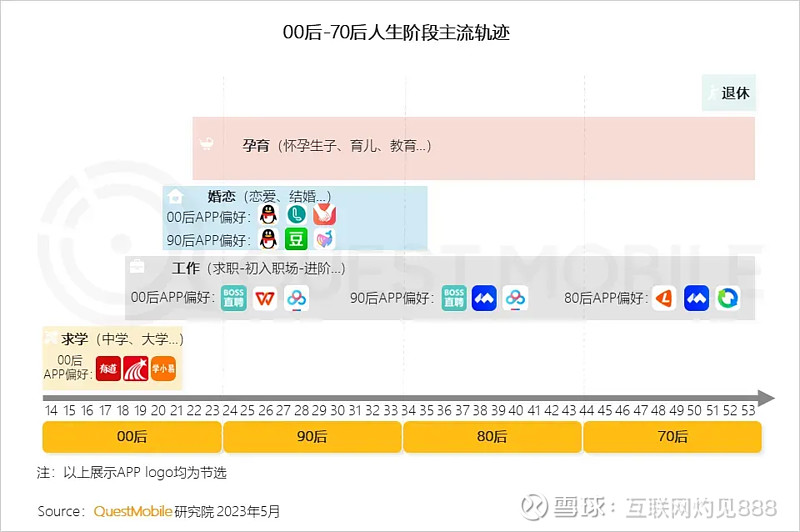
Task: Click the yellow 00后 generation bar
Action: pyautogui.click(x=132, y=437)
